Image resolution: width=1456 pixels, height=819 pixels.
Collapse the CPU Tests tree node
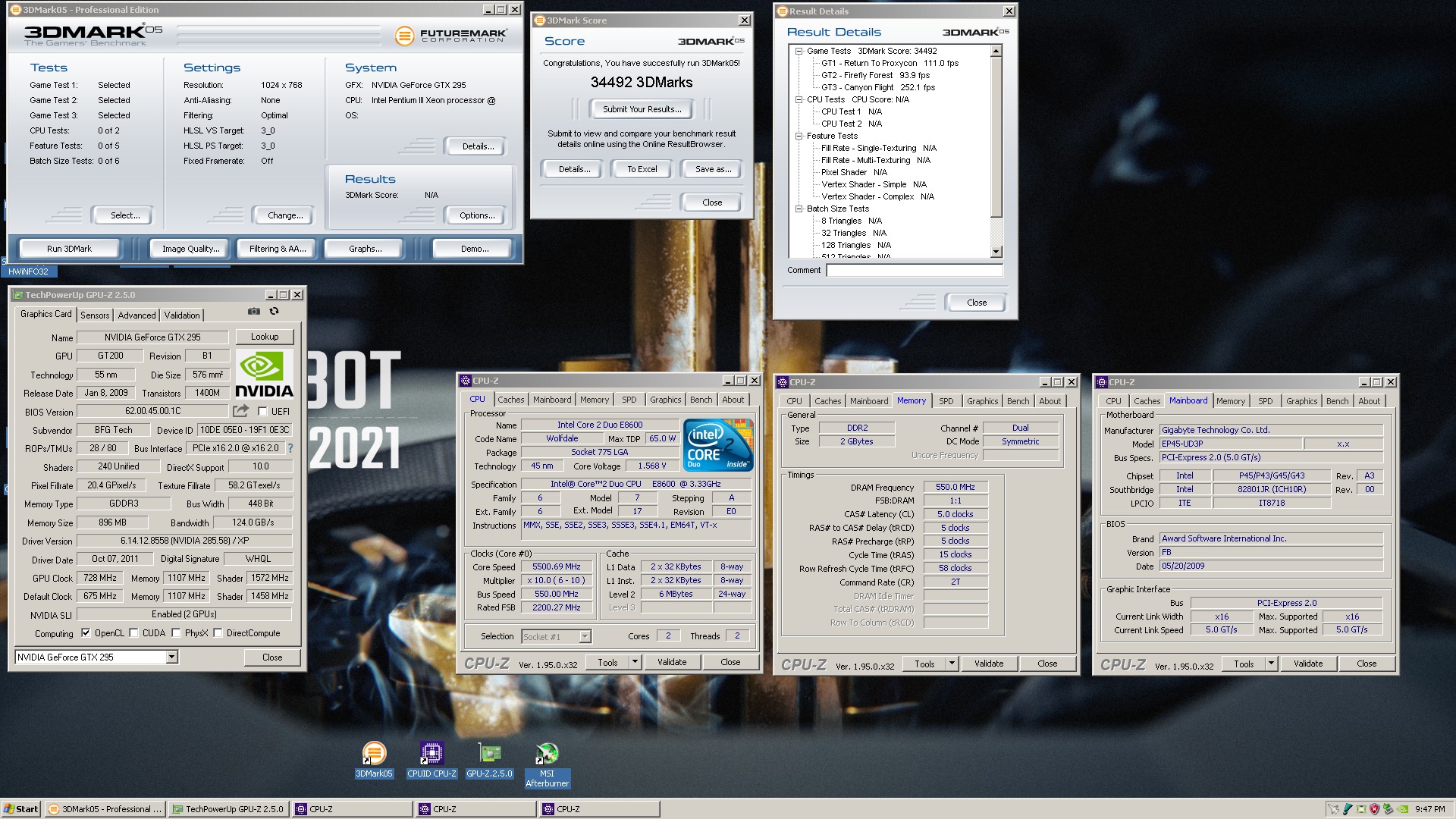[x=799, y=99]
